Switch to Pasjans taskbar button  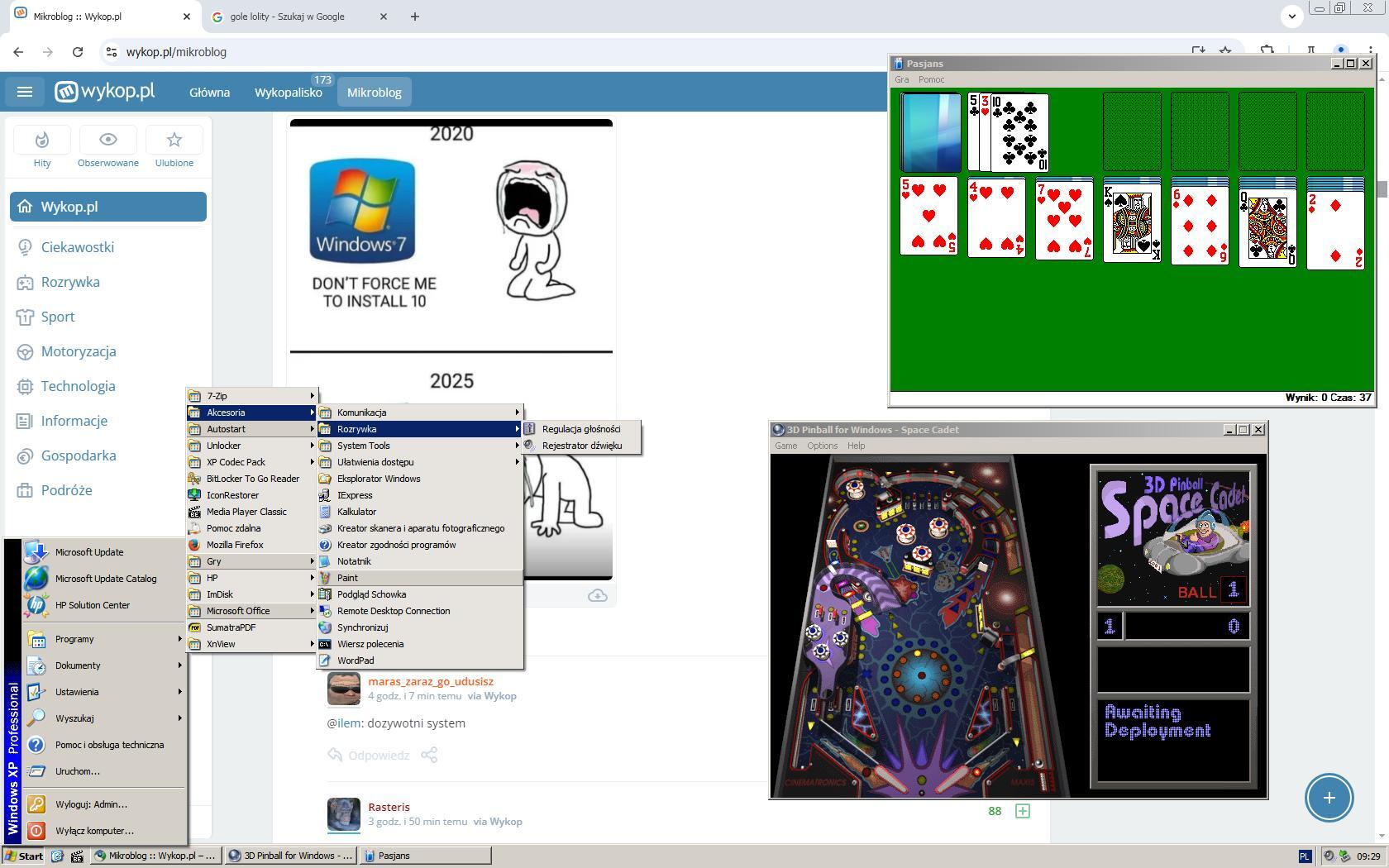pyautogui.click(x=425, y=856)
